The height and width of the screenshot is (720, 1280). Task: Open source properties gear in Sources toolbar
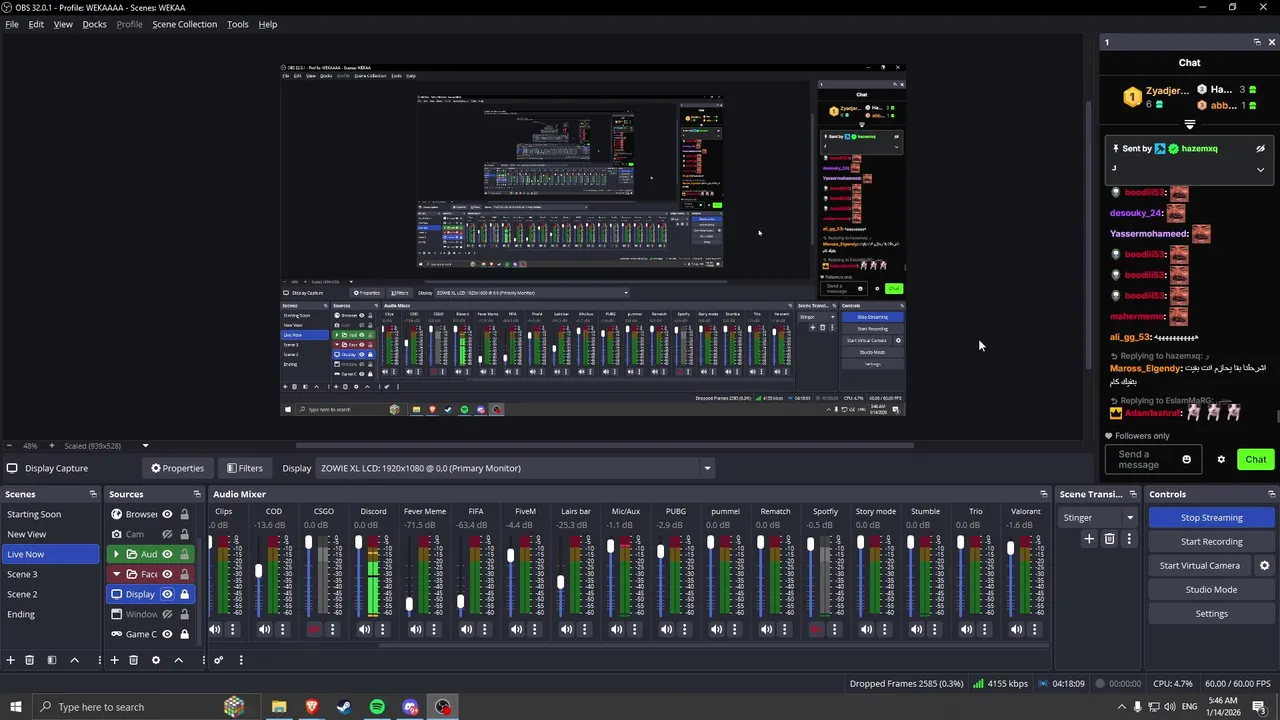tap(155, 660)
